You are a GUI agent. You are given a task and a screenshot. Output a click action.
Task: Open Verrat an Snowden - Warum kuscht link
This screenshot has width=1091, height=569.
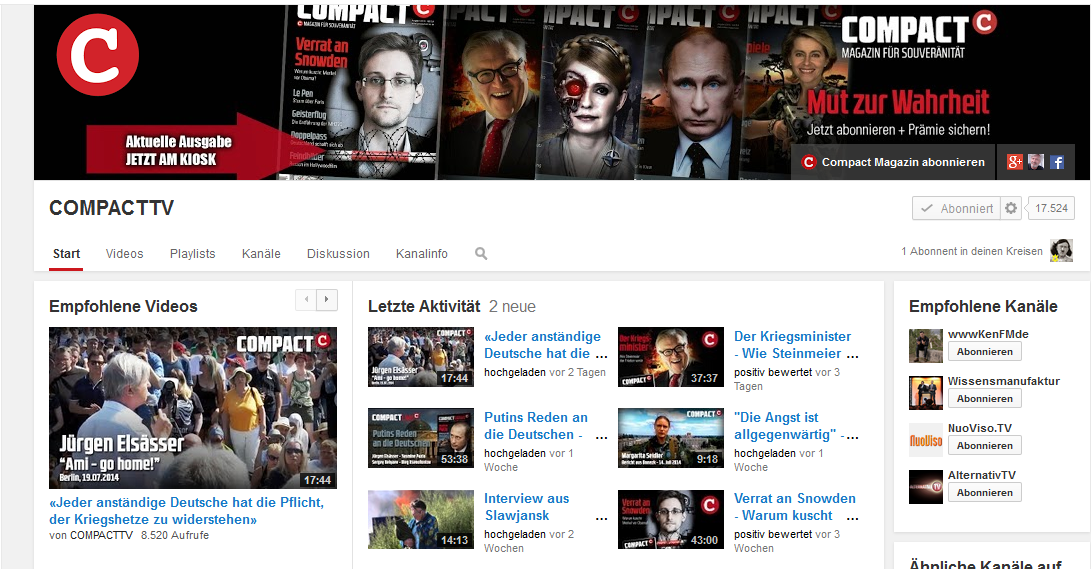pyautogui.click(x=795, y=507)
